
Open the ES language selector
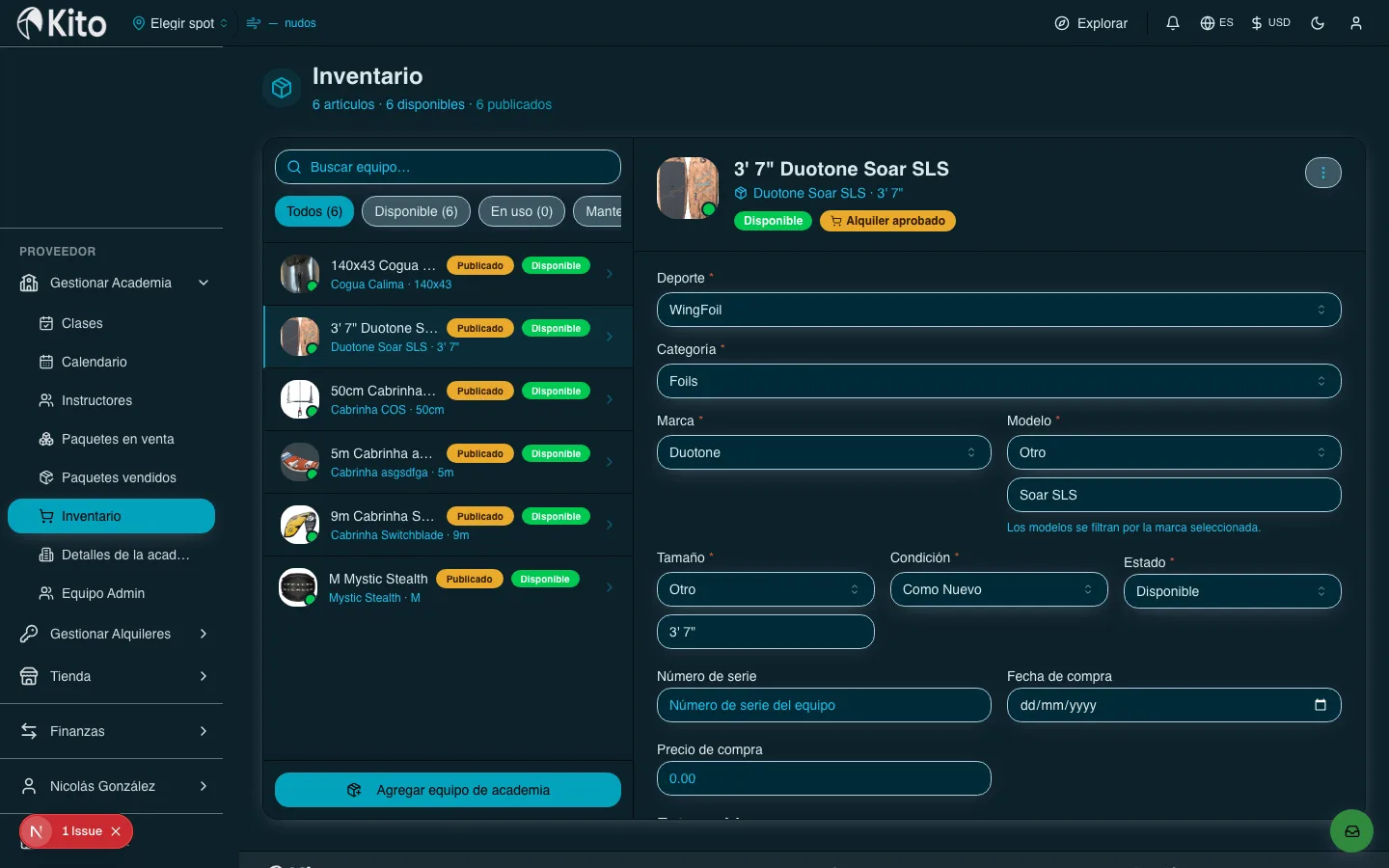click(1216, 23)
